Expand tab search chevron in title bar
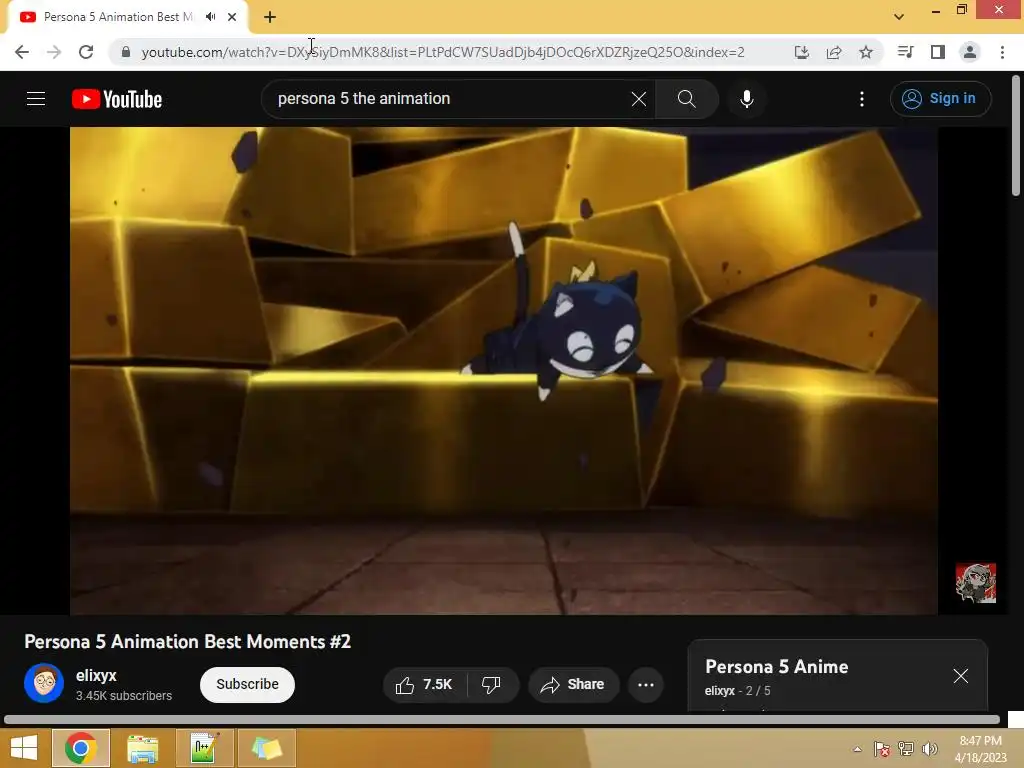Viewport: 1024px width, 768px height. (x=899, y=17)
